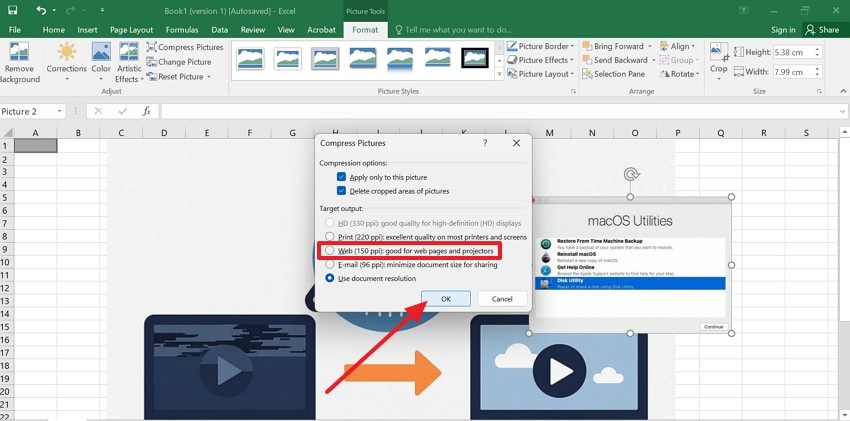Click the Sign in link
The height and width of the screenshot is (421, 850).
click(x=783, y=30)
